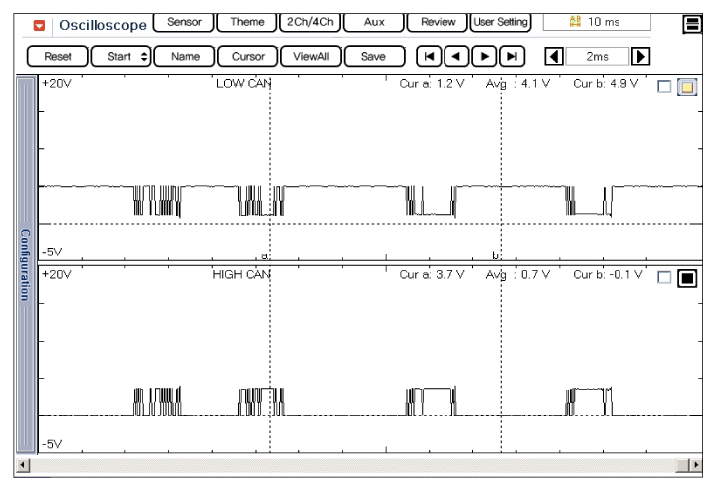Open the top-right panel menu icon
Screen dimensions: 716x491
pyautogui.click(x=692, y=24)
